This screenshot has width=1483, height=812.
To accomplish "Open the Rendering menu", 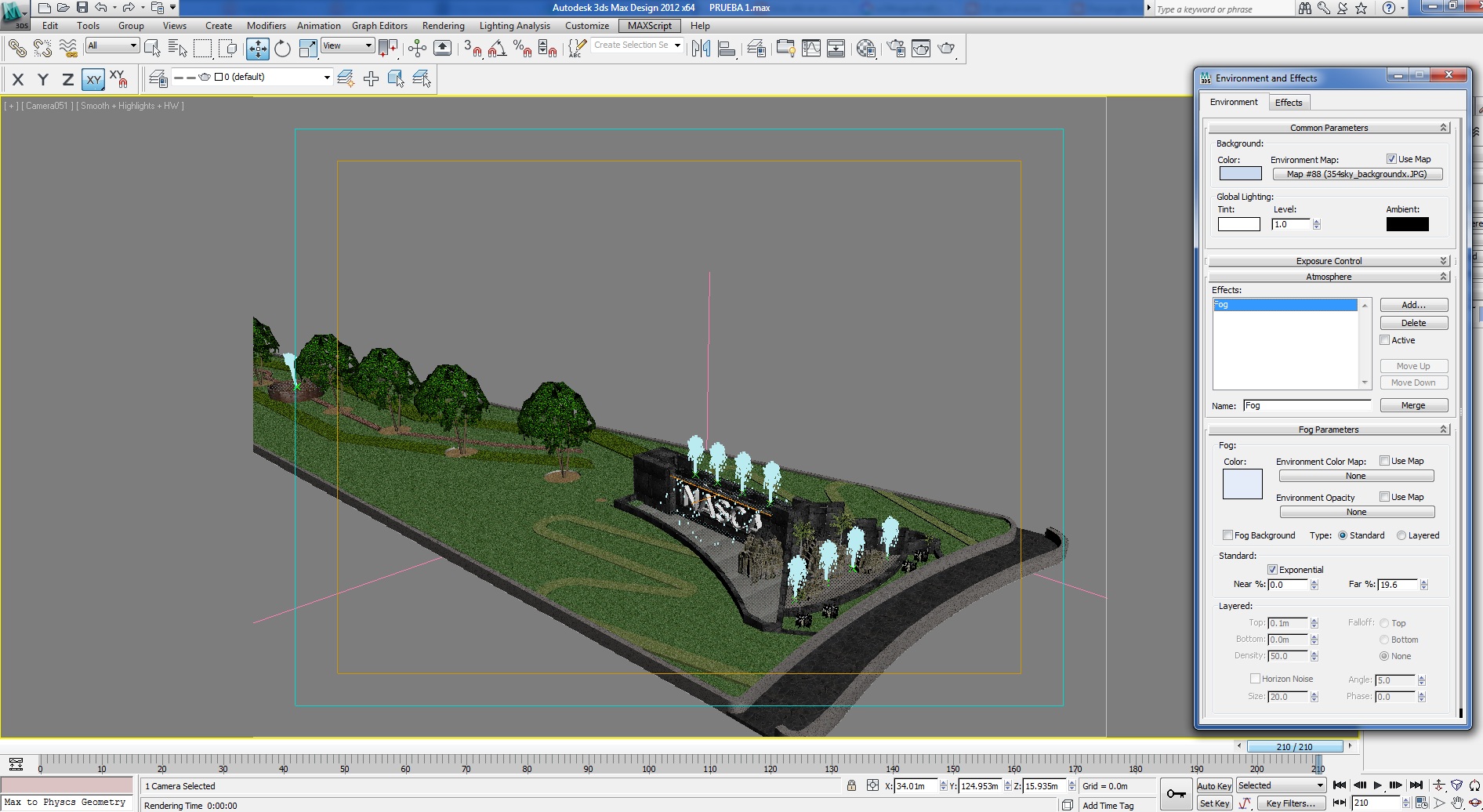I will [x=443, y=26].
